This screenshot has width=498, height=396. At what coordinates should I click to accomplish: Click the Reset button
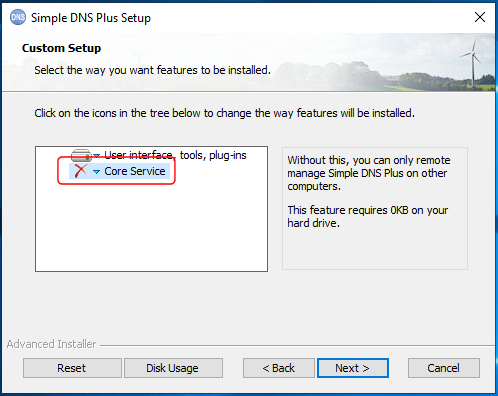(x=72, y=368)
